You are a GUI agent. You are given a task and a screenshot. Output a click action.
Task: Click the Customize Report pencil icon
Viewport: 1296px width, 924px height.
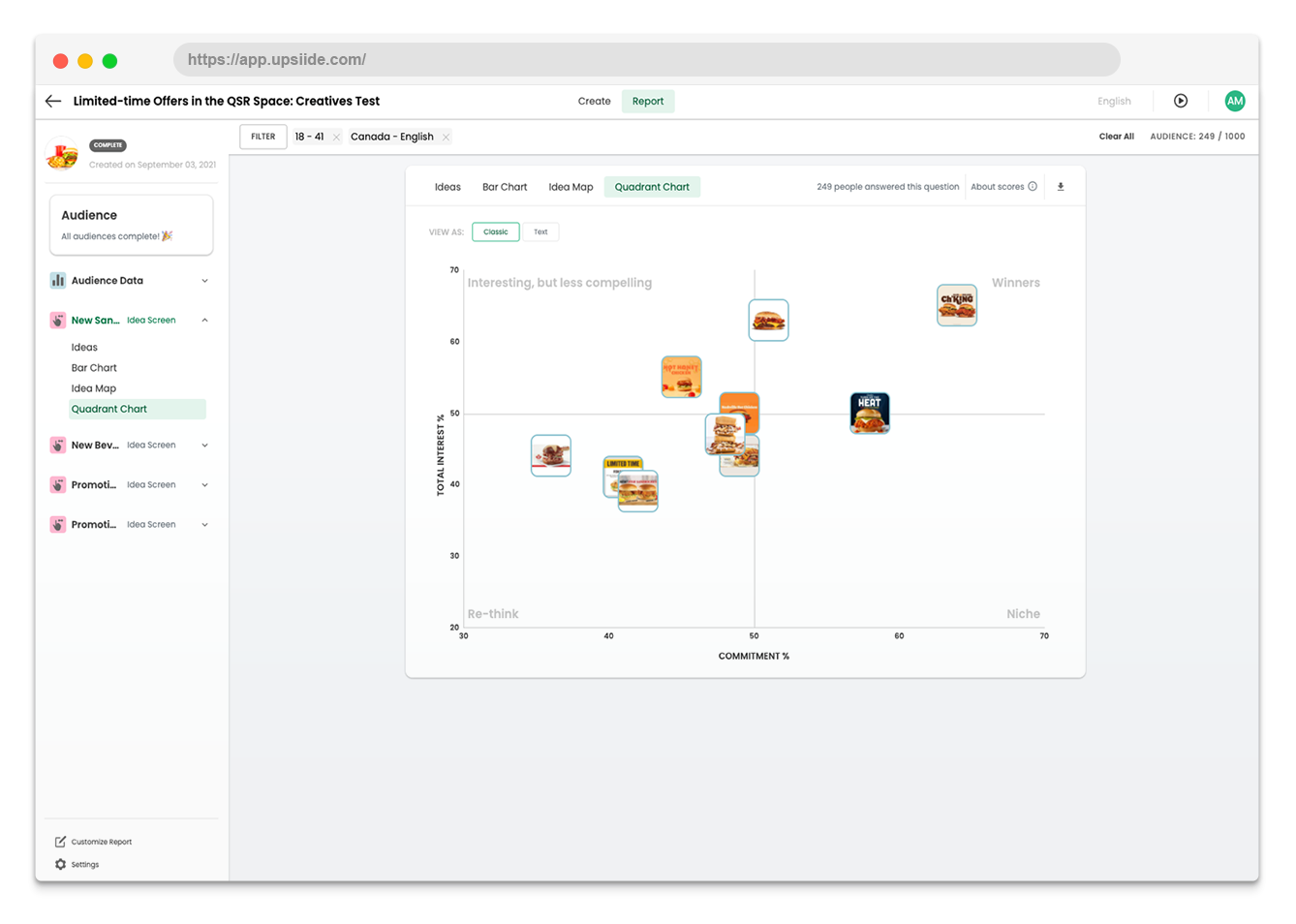(x=60, y=842)
